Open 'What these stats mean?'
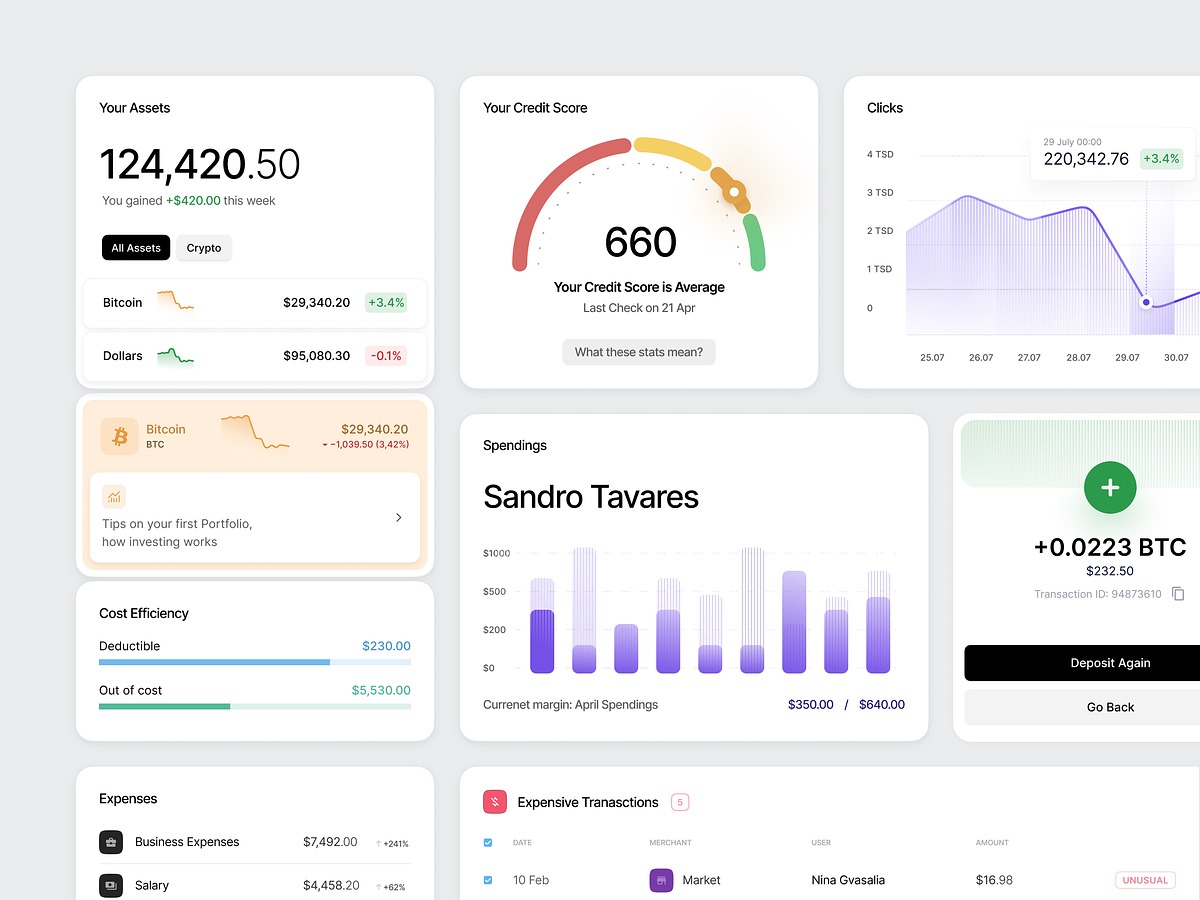 (x=638, y=352)
